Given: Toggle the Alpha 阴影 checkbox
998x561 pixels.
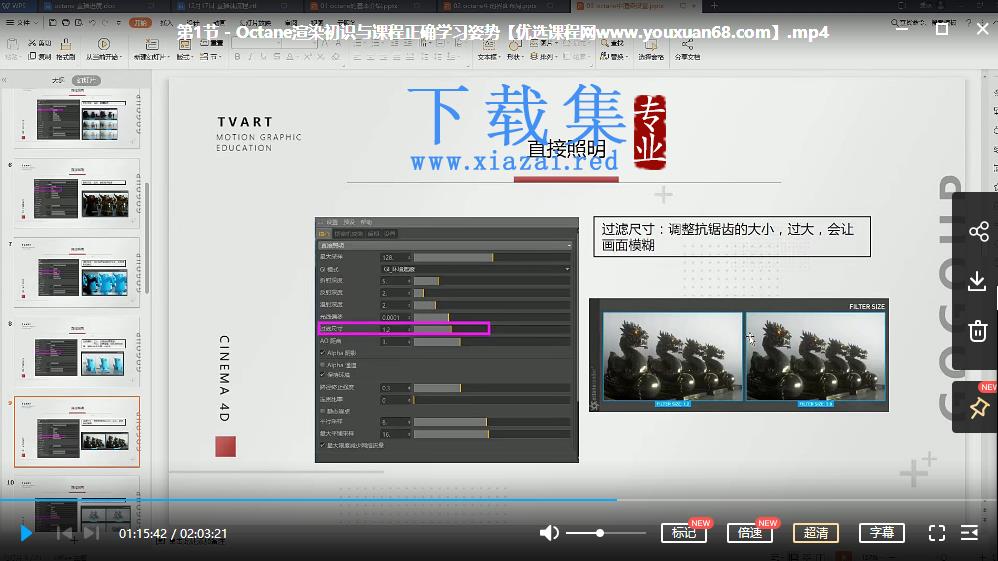Looking at the screenshot, I should (322, 353).
